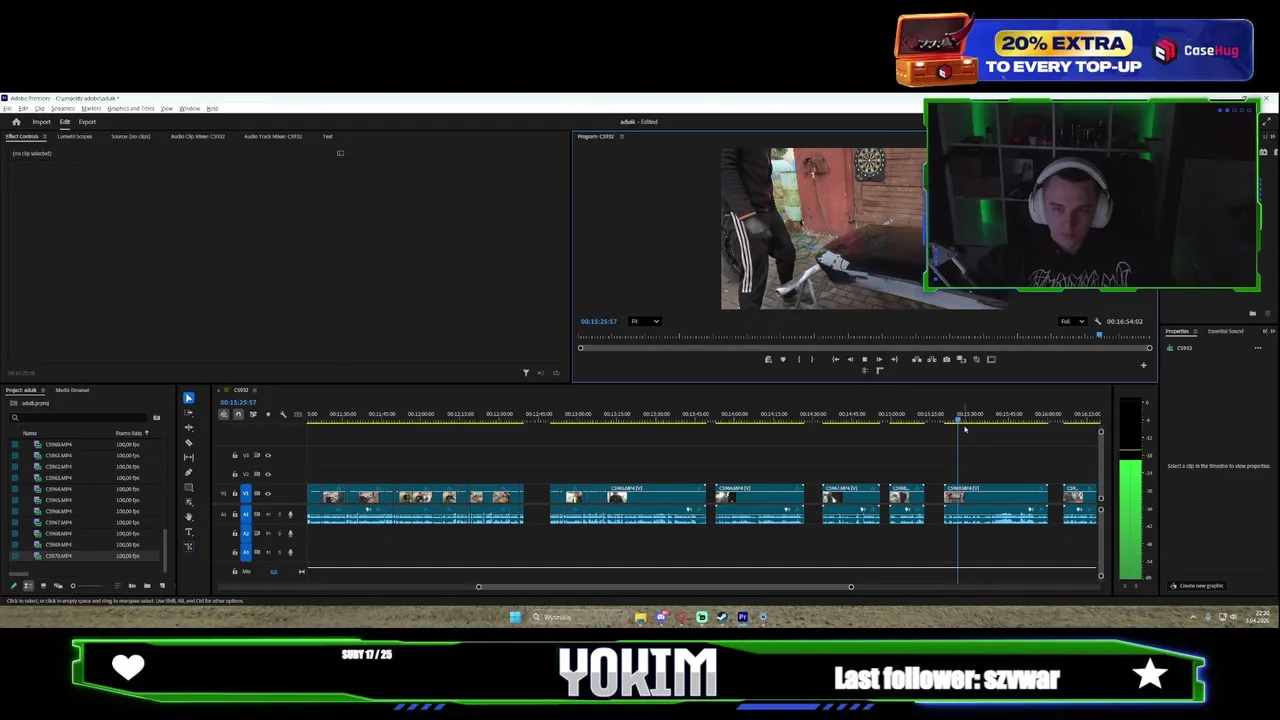Viewport: 1280px width, 720px height.
Task: Switch to Essential Sound tab
Action: tap(1225, 331)
